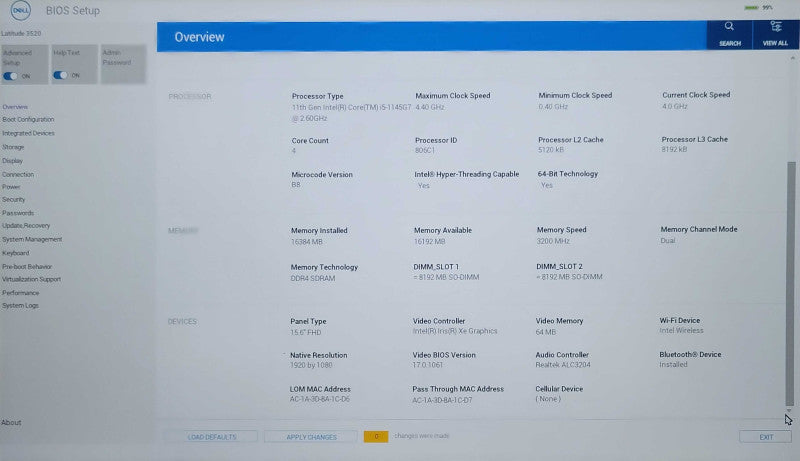Click the scrollbar down arrow
Viewport: 800px width, 461px height.
click(x=789, y=411)
